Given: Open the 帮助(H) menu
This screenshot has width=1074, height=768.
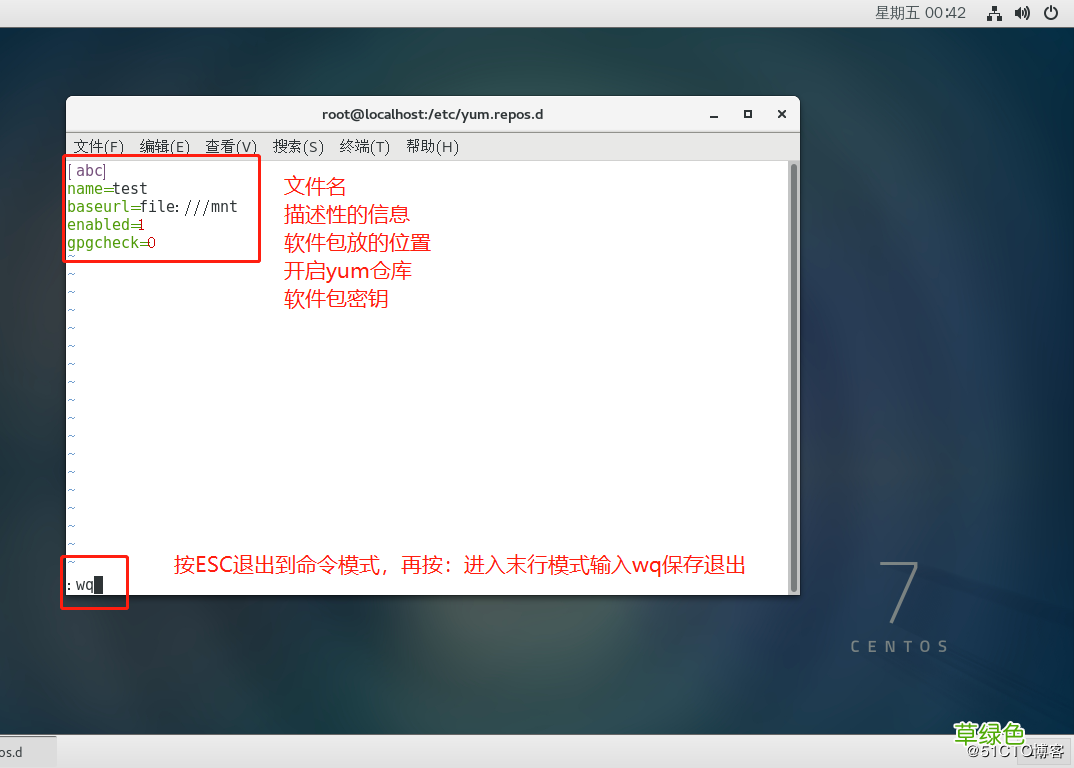Looking at the screenshot, I should 431,146.
